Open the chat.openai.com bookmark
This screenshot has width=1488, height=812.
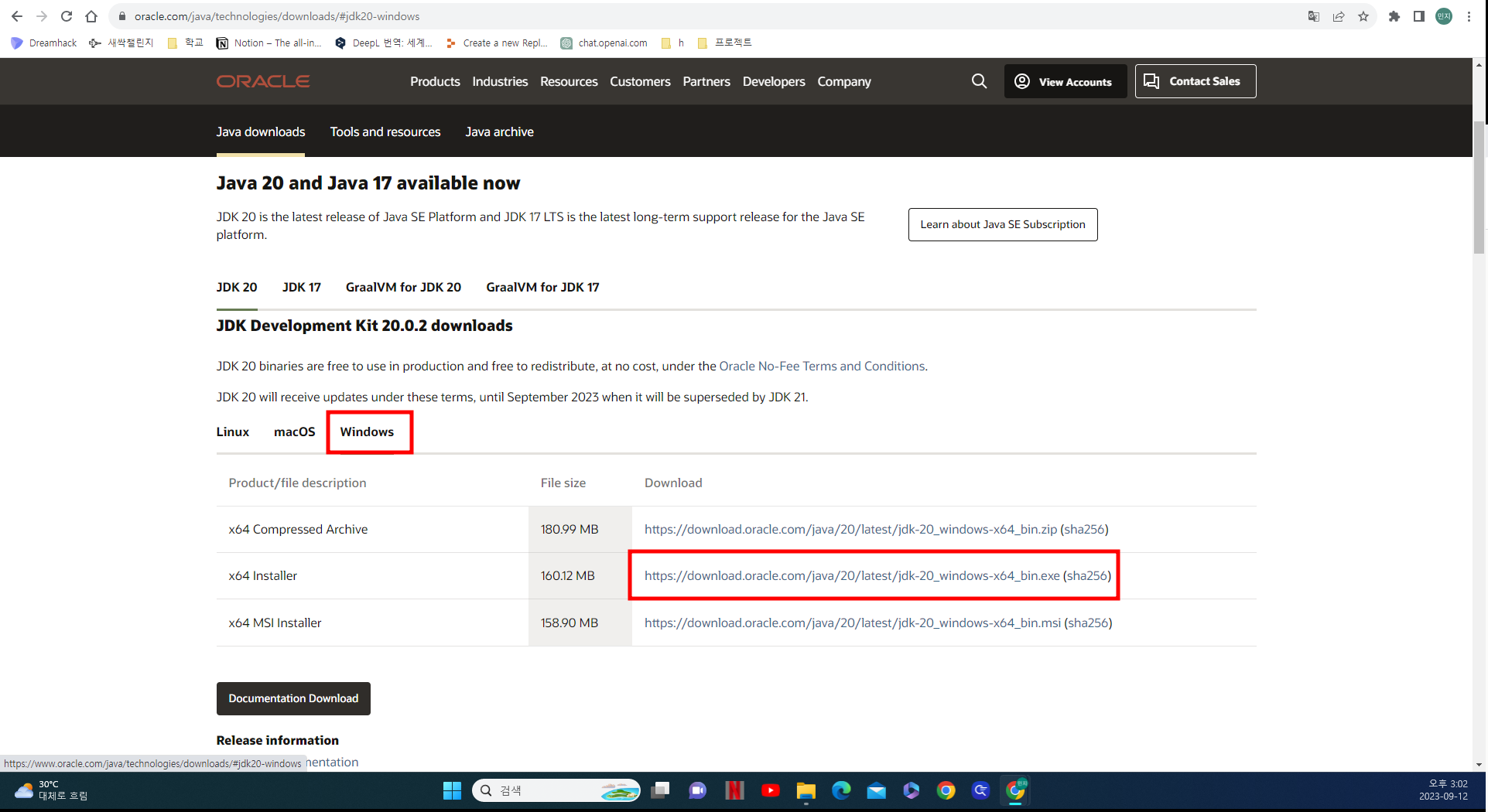pyautogui.click(x=604, y=43)
